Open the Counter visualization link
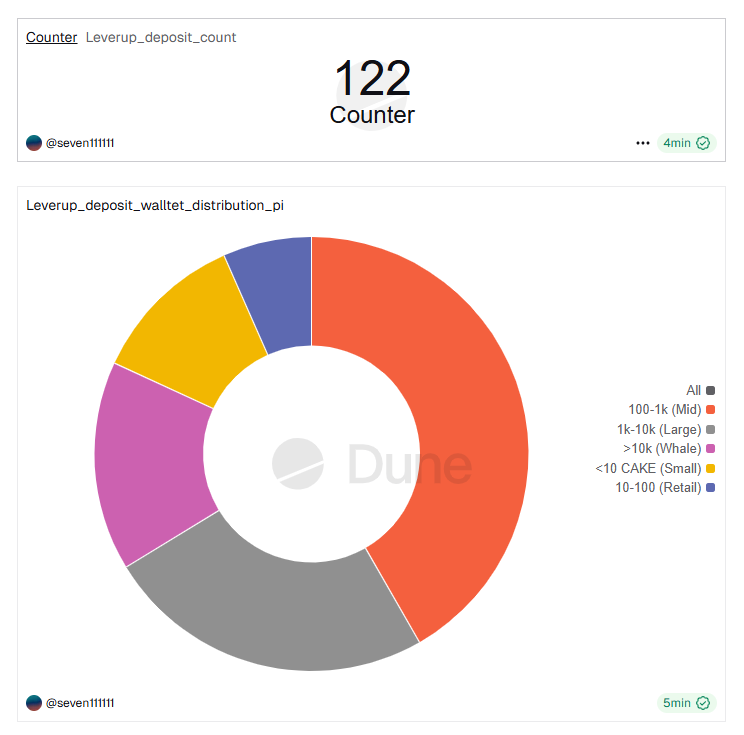The image size is (744, 735). point(51,37)
